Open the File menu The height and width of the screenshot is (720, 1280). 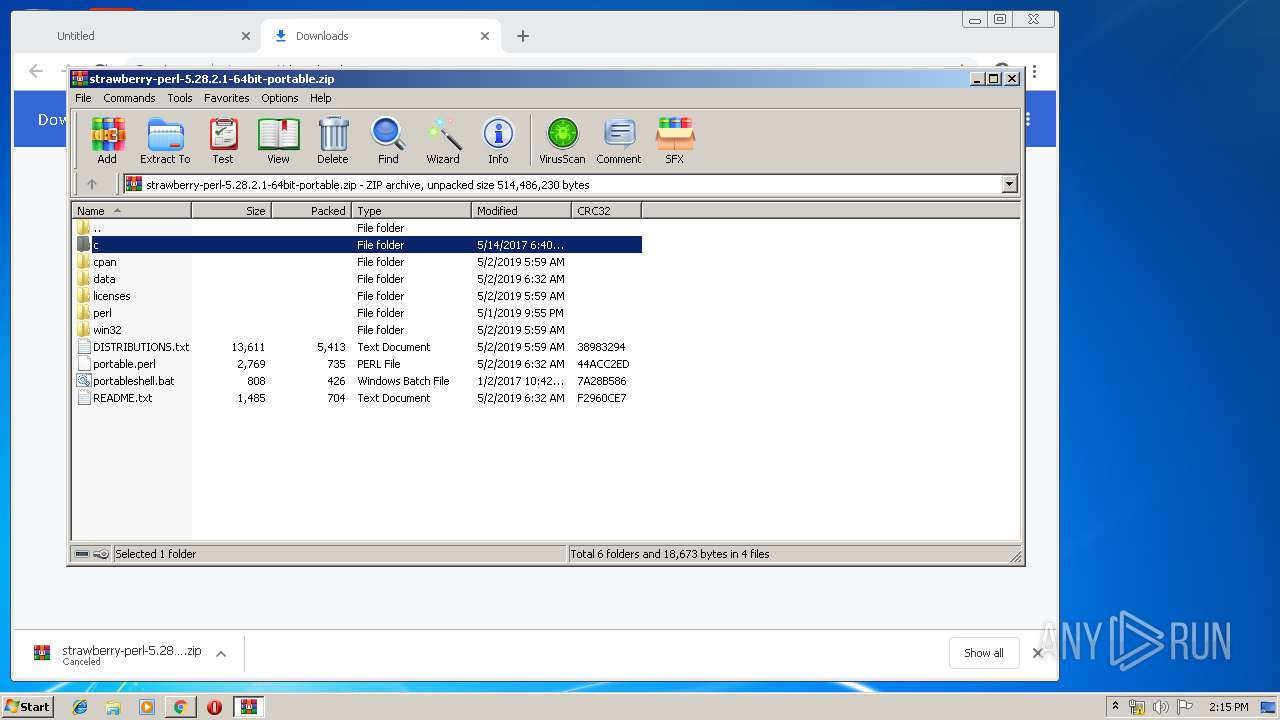(x=83, y=98)
